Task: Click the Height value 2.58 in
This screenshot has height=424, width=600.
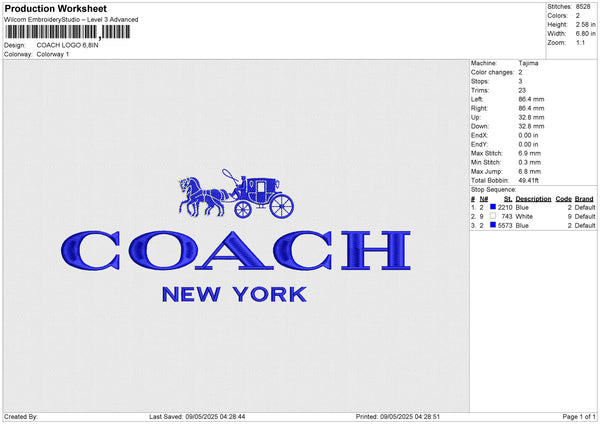Action: coord(585,24)
